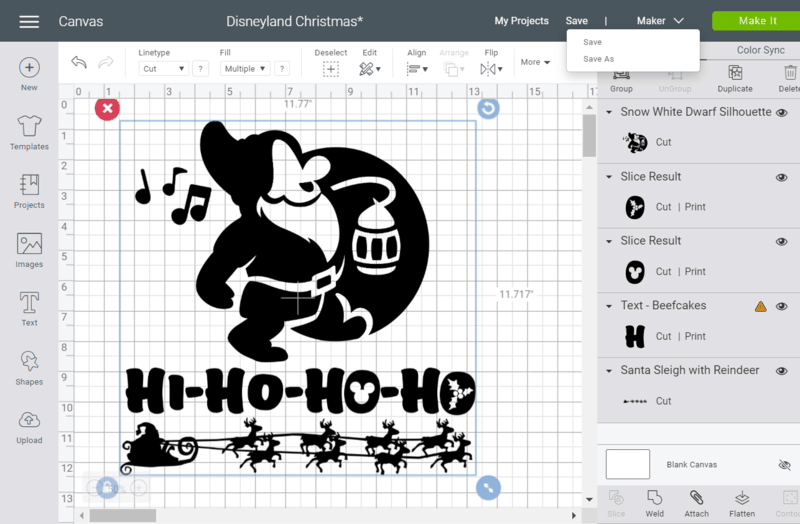Redo the last action
The height and width of the screenshot is (524, 800).
(106, 62)
